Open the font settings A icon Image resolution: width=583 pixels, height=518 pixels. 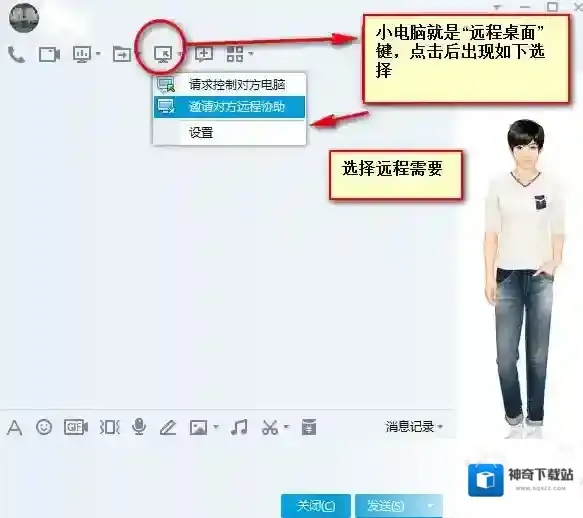click(15, 428)
